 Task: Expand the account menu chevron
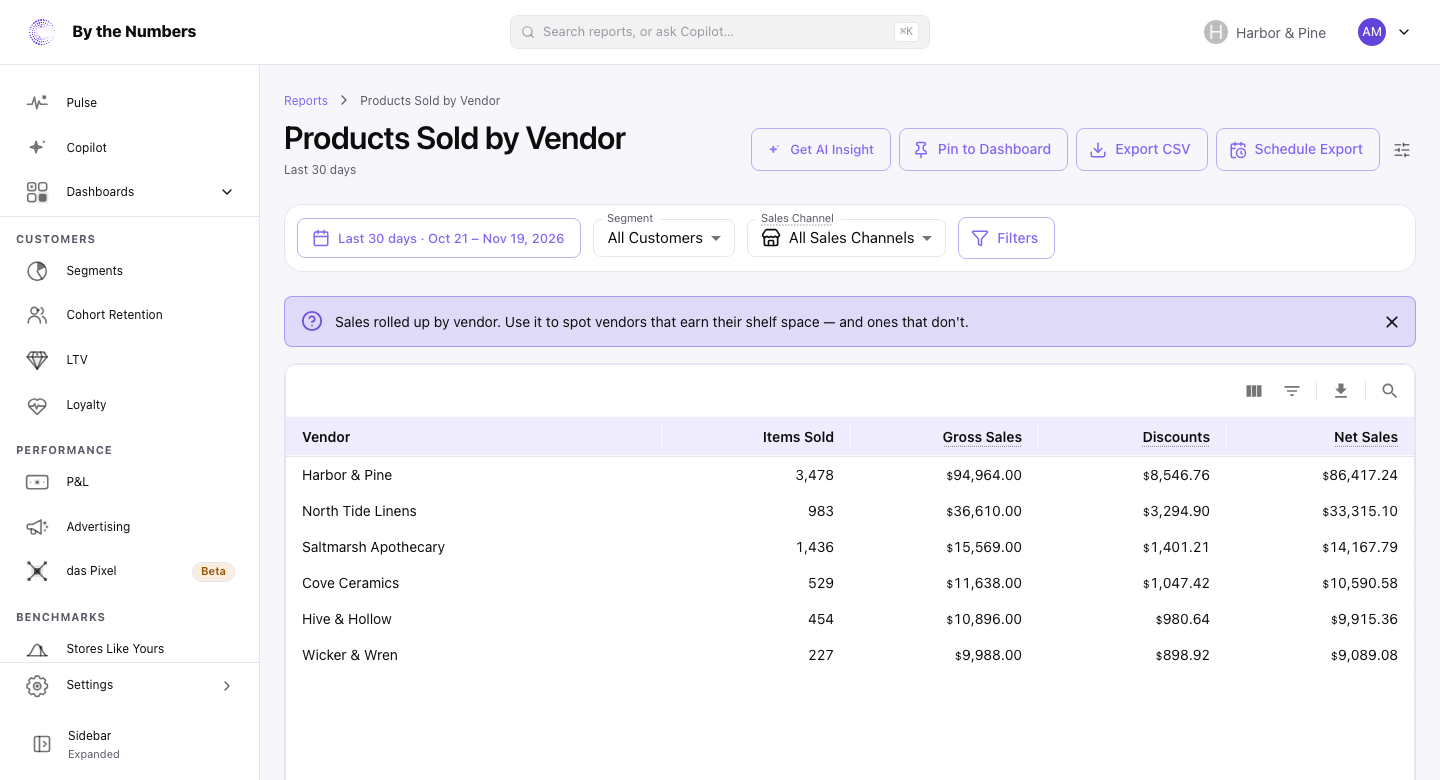pyautogui.click(x=1404, y=32)
